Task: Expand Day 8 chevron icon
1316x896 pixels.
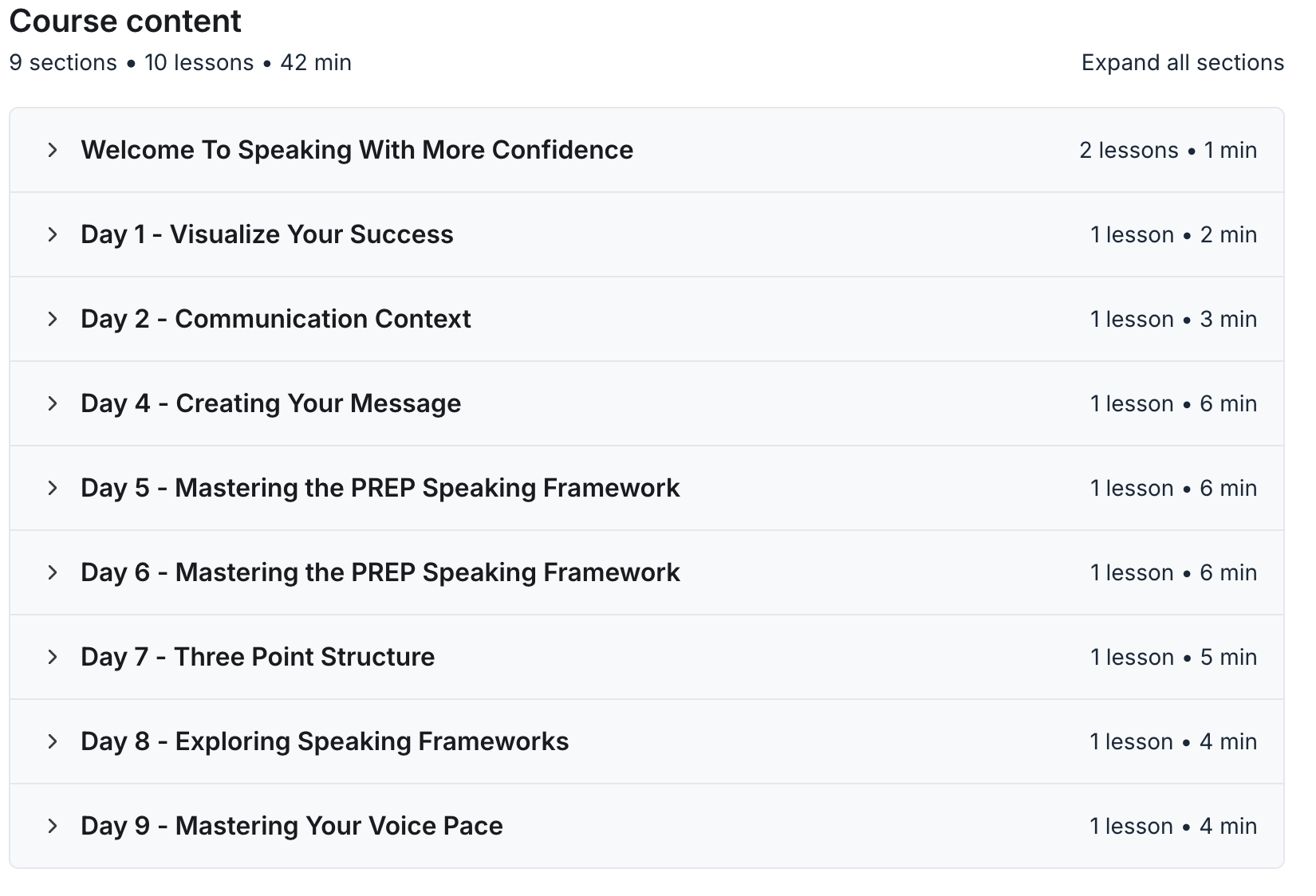Action: pos(53,741)
